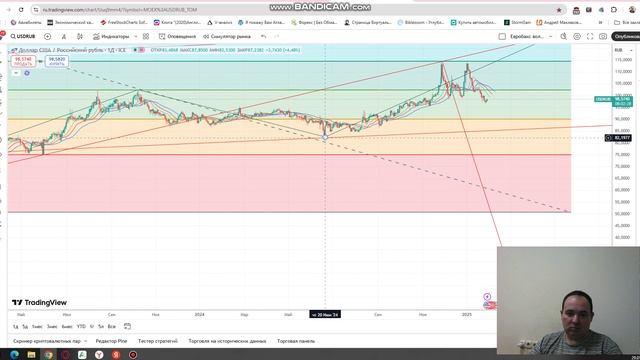This screenshot has height=360, width=640.
Task: Open the browser profile avatar
Action: 632,10
